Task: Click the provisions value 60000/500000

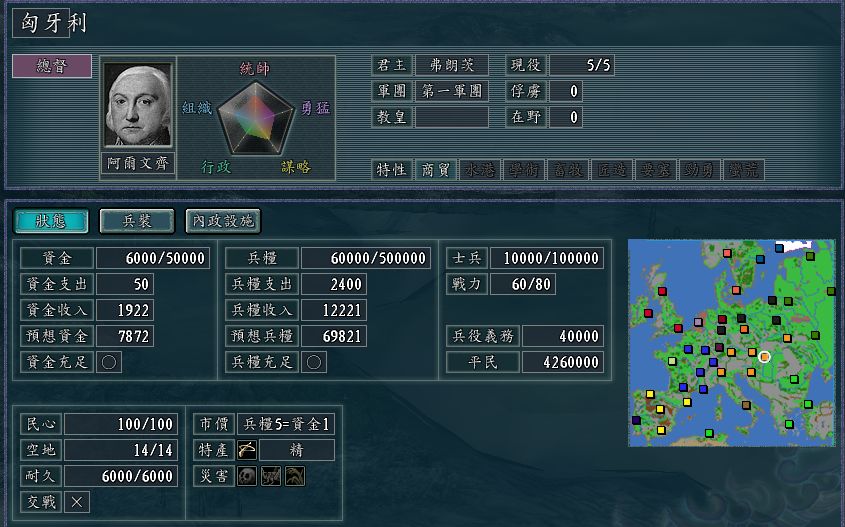Action: pyautogui.click(x=365, y=258)
